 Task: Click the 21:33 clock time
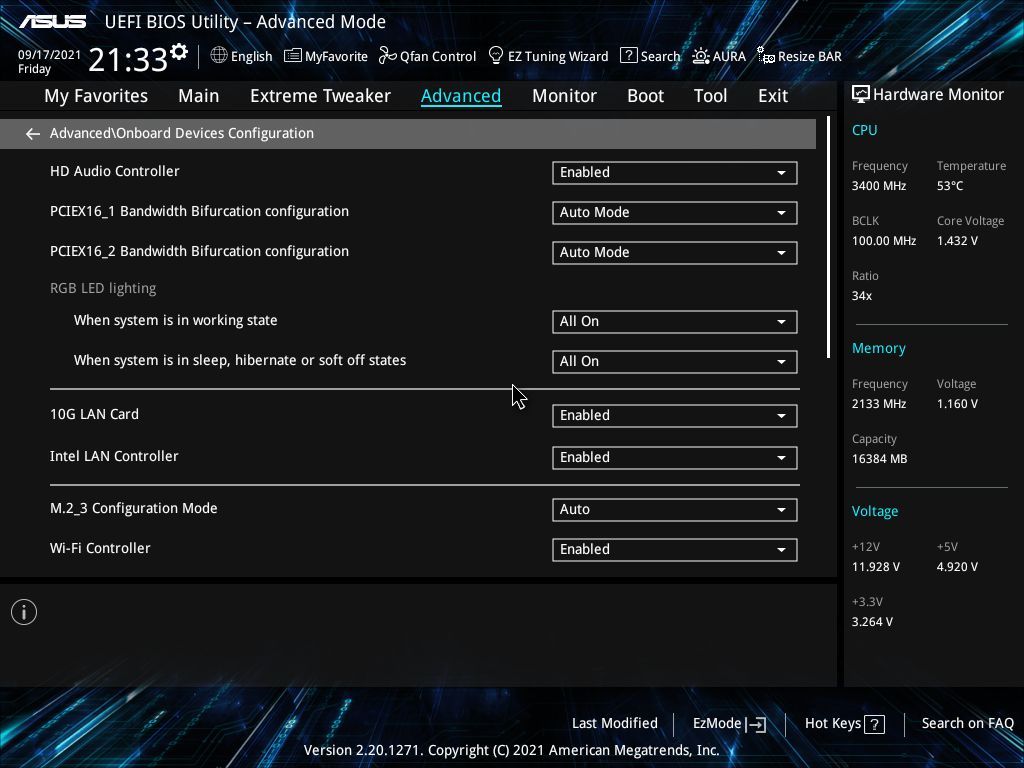(128, 59)
